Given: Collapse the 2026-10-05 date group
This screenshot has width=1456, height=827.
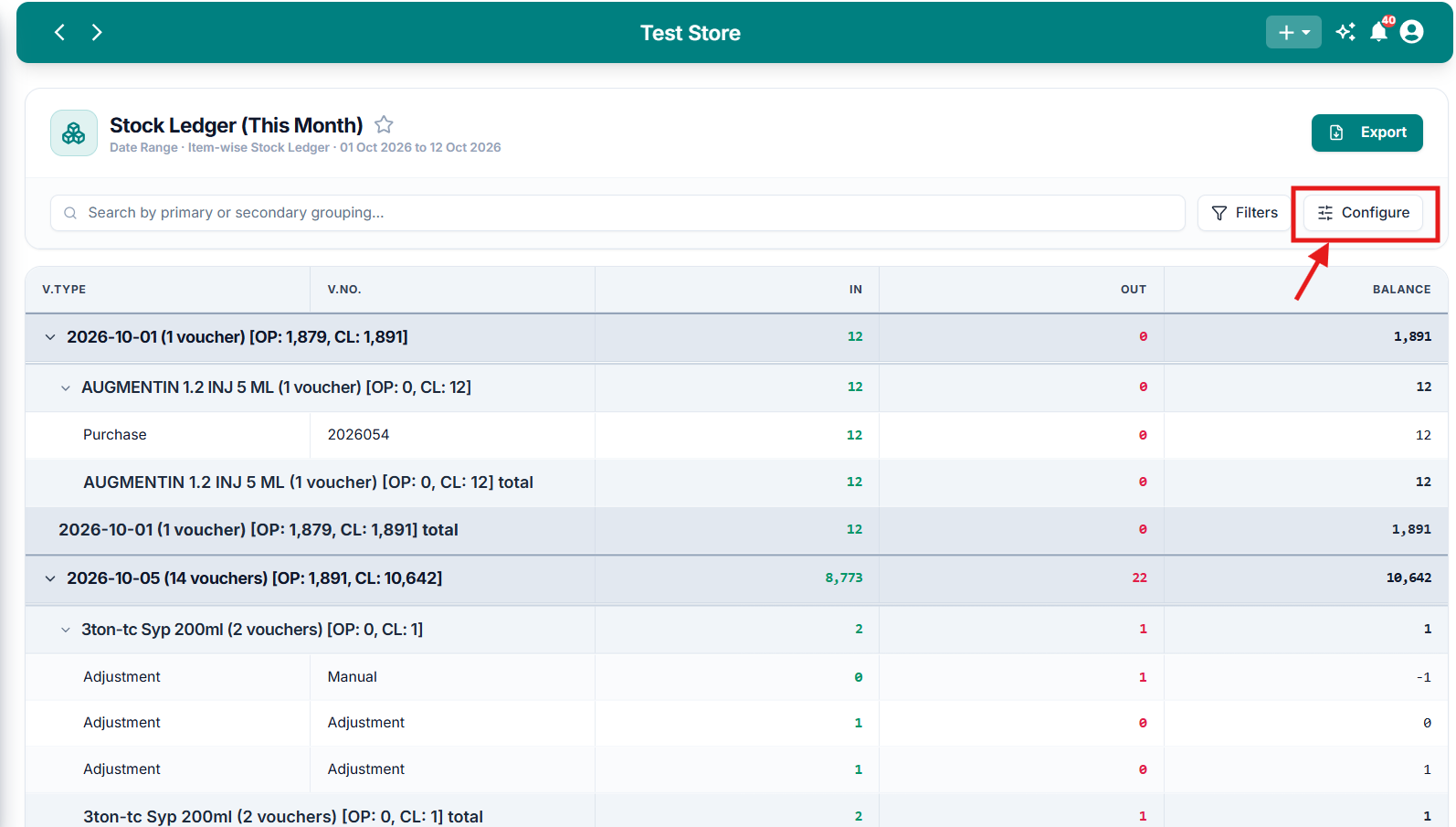Looking at the screenshot, I should (x=50, y=578).
